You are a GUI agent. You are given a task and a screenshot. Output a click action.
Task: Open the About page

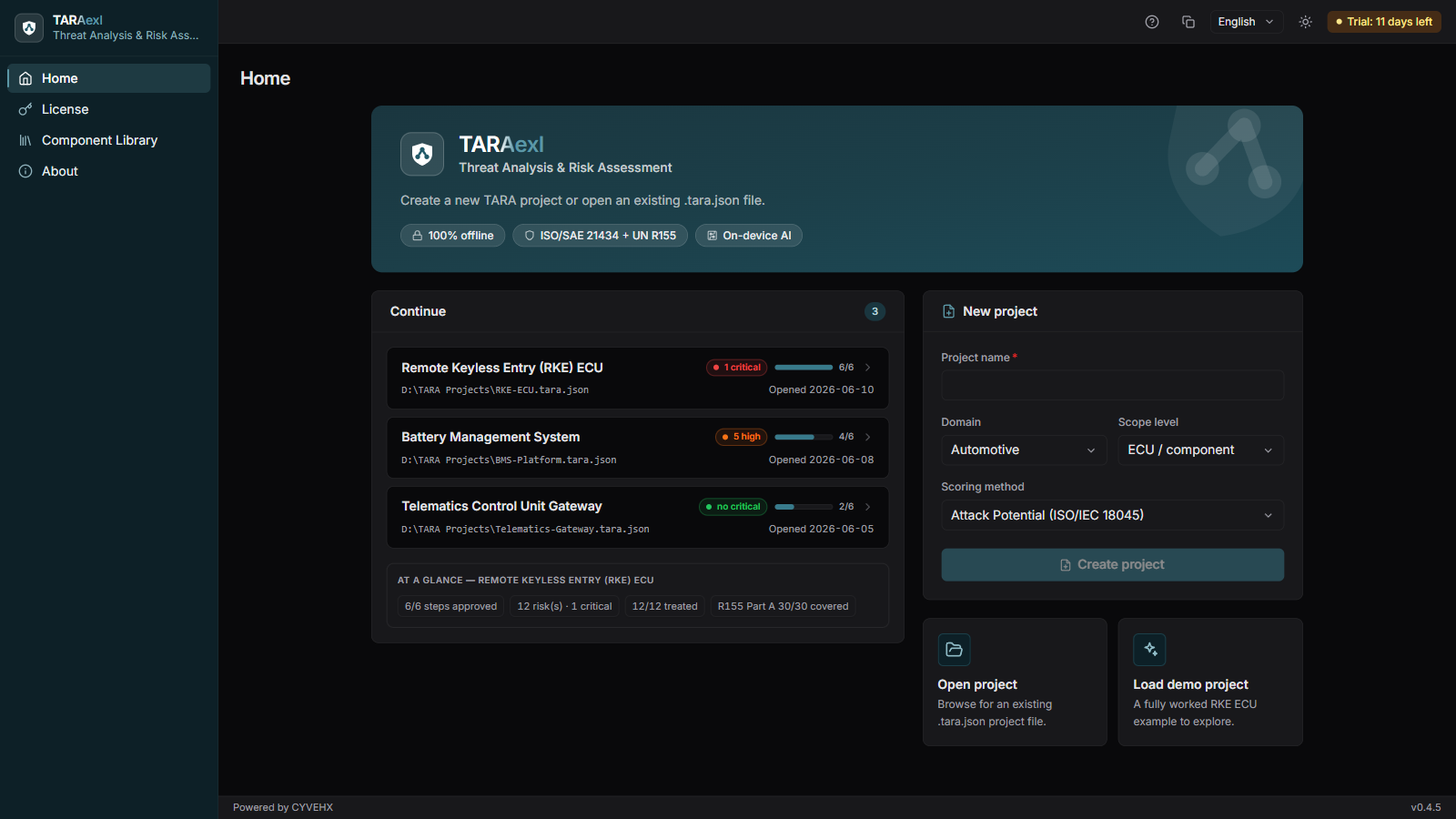tap(109, 171)
